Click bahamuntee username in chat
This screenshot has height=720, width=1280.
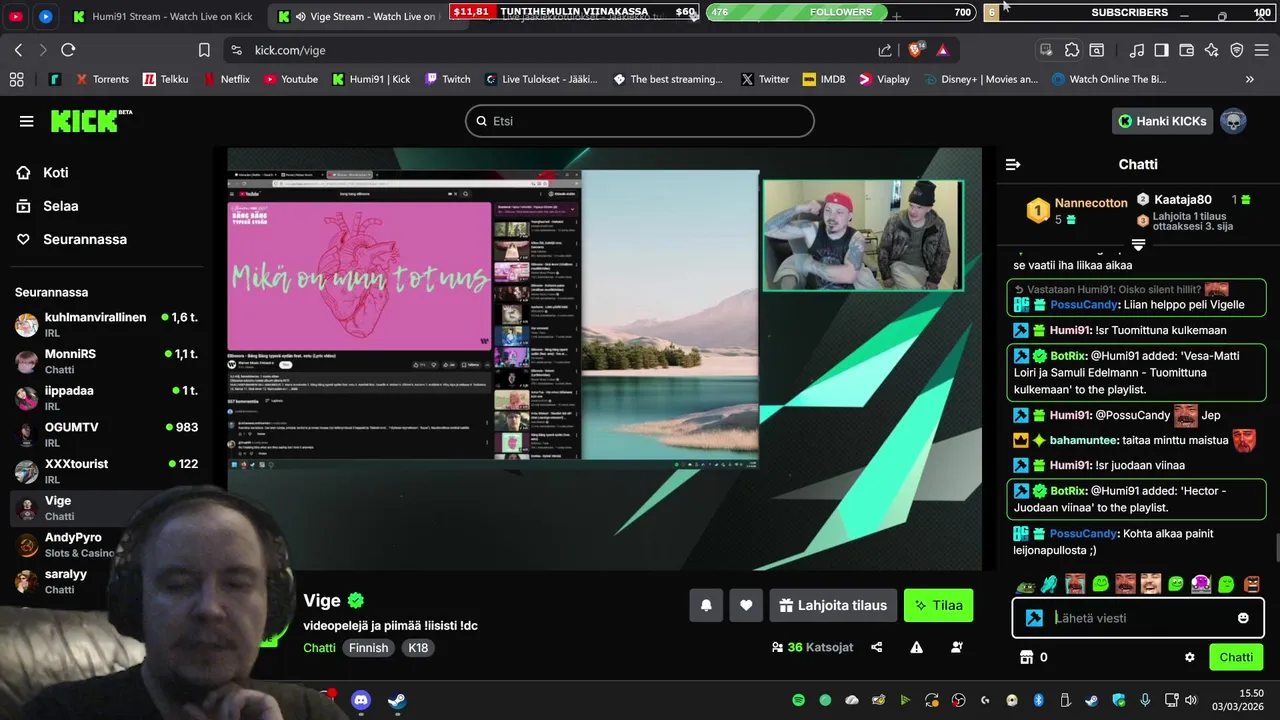[x=1084, y=440]
